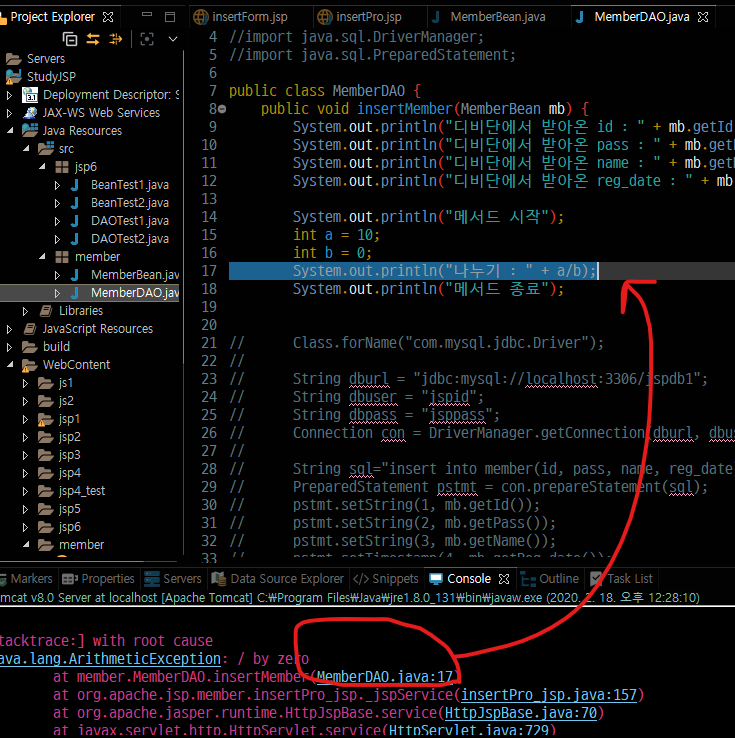Select the jsp3 folder
This screenshot has width=735, height=738.
coord(59,455)
